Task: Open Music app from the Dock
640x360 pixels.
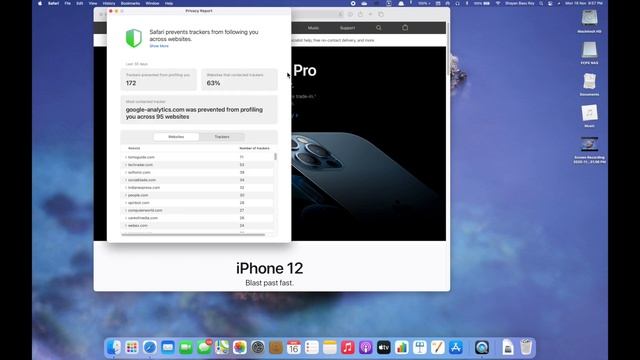Action: pos(348,347)
